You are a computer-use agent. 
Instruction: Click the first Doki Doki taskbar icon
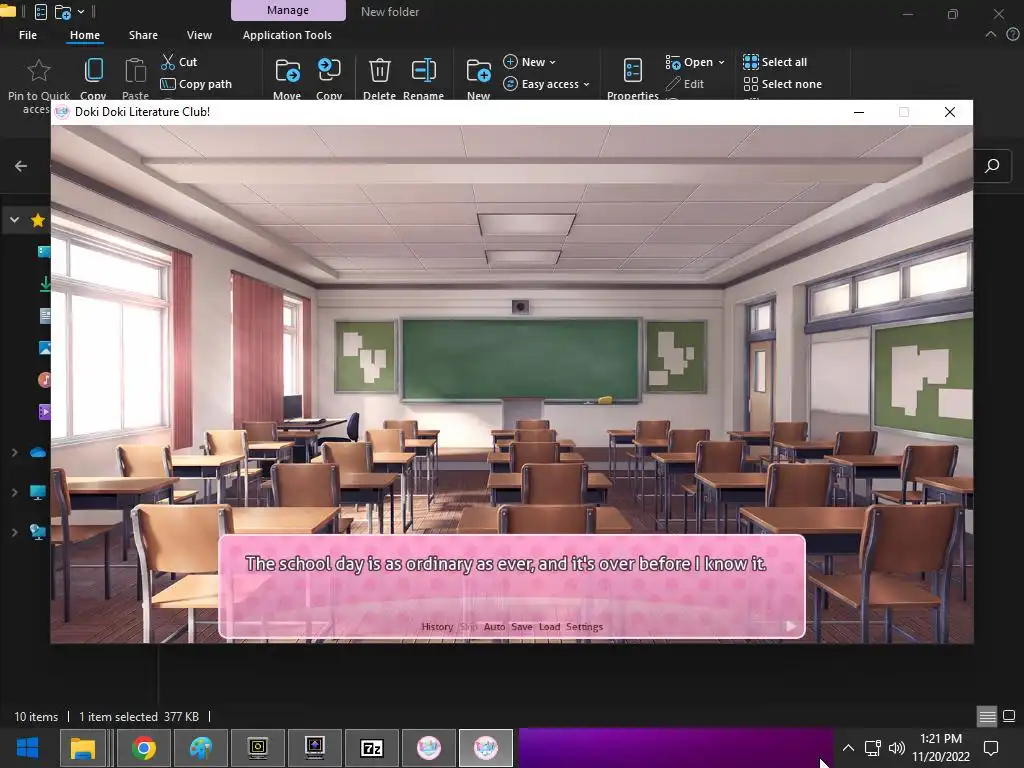(x=429, y=748)
